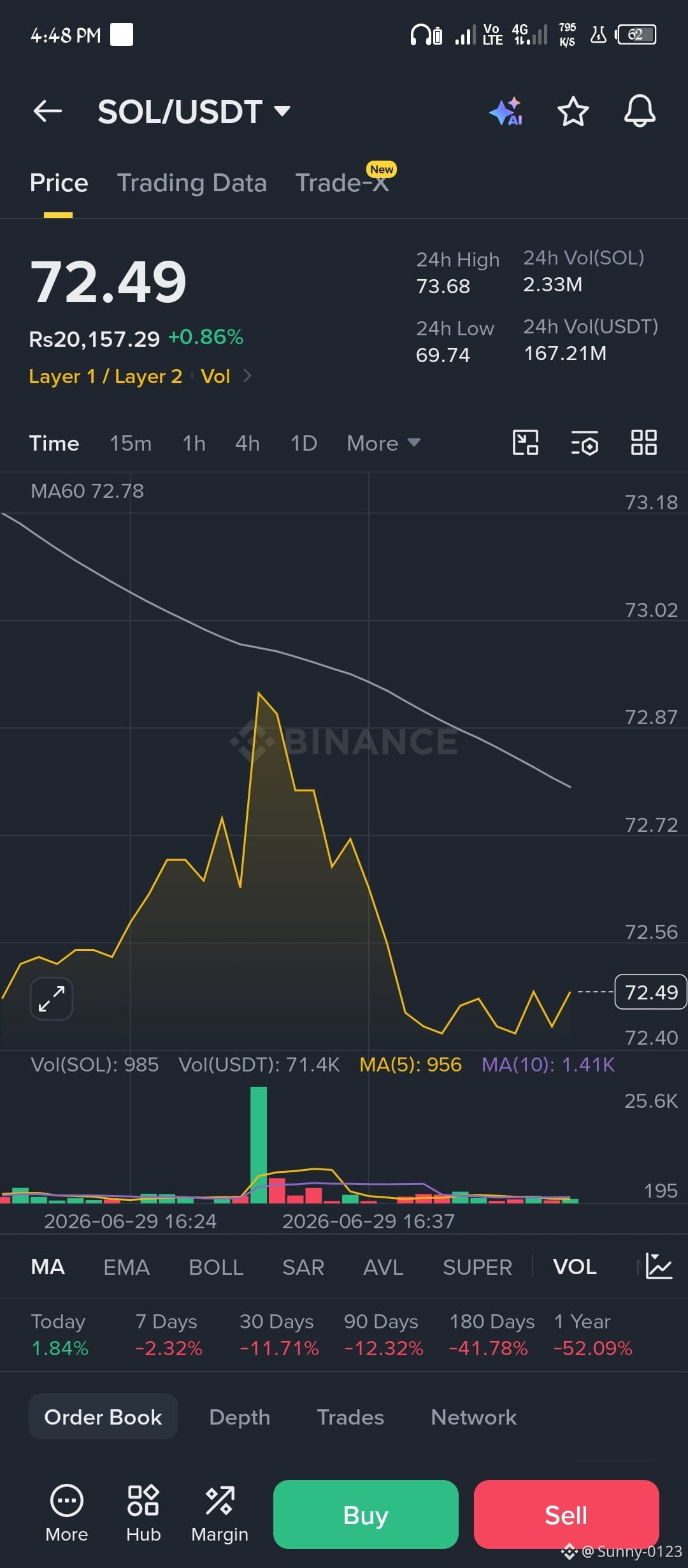This screenshot has height=1568, width=688.
Task: Open the Trade-X tab
Action: pos(342,183)
